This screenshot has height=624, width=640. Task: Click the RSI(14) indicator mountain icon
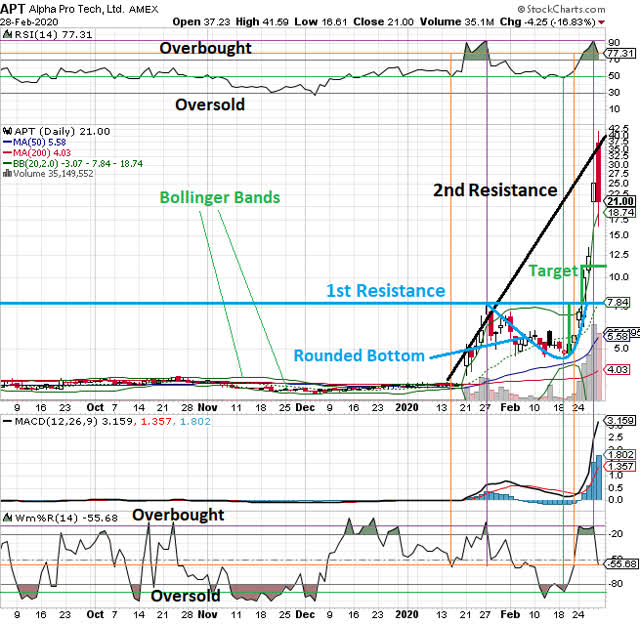point(7,35)
